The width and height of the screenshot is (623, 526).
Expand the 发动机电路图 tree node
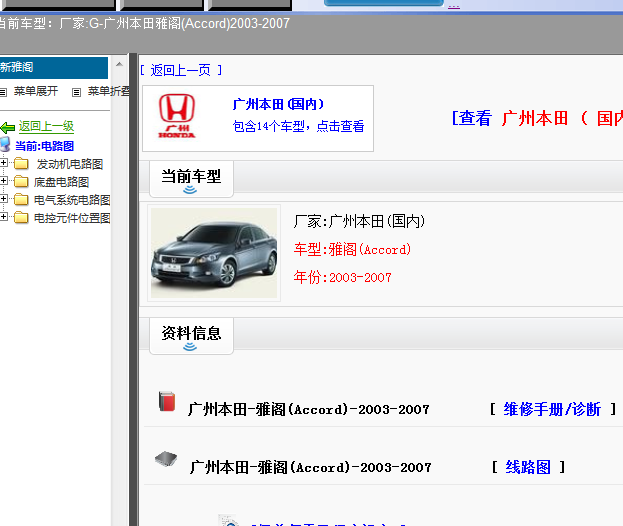4,162
